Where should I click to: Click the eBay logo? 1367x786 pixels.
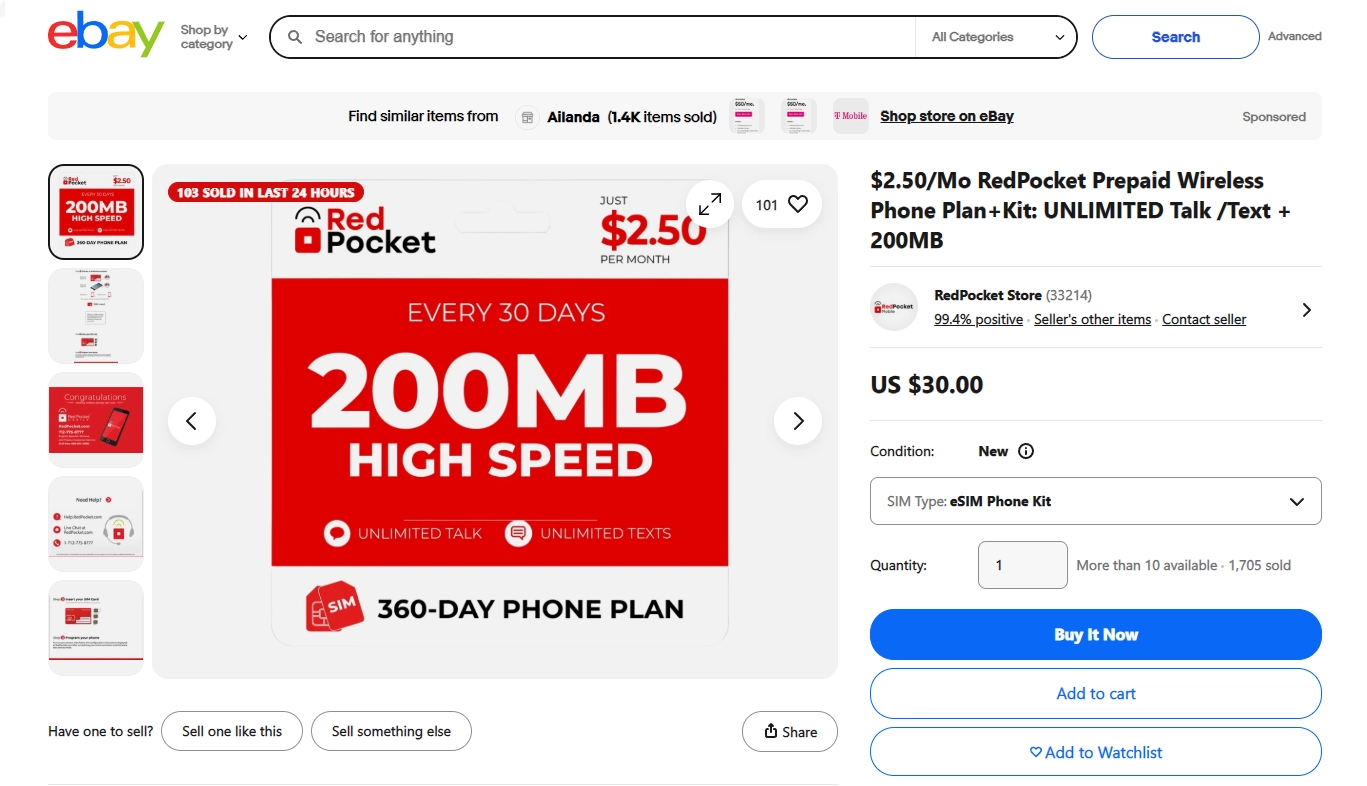click(105, 36)
